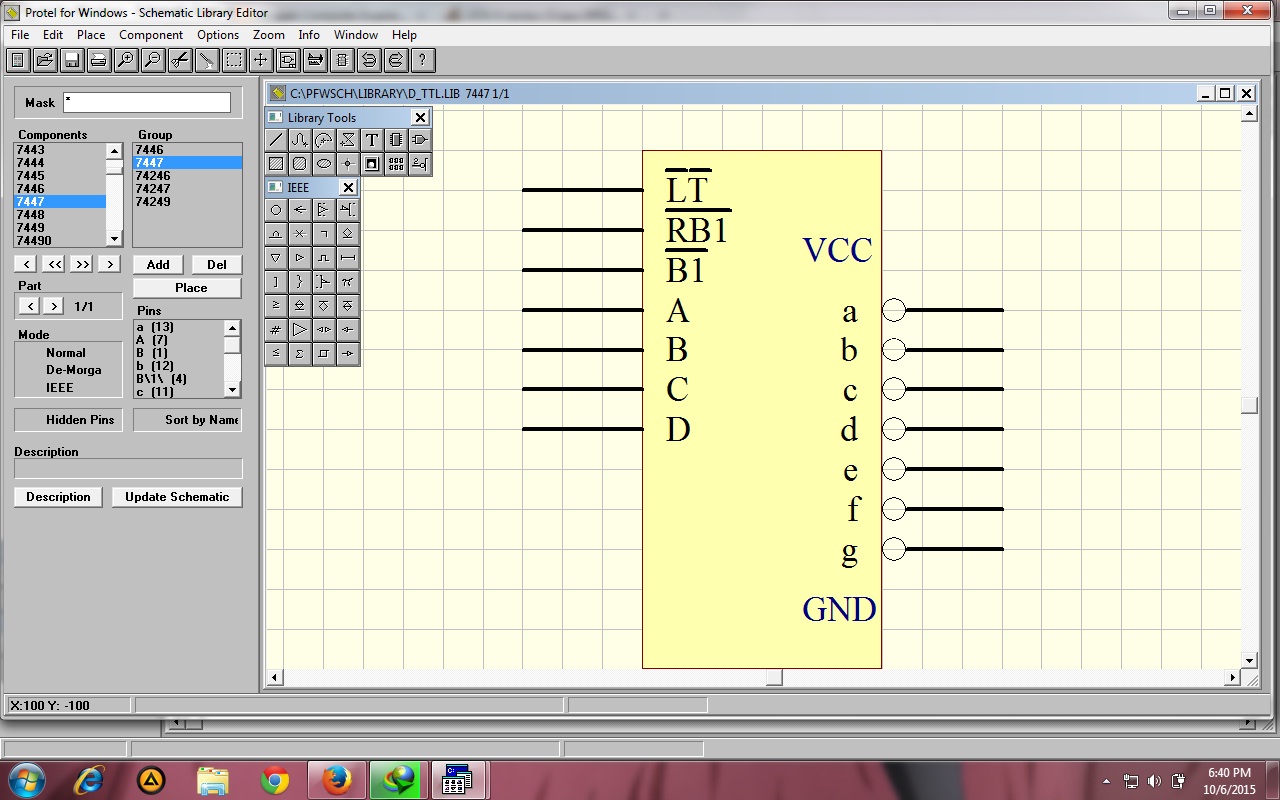
Task: Go to first component with single left arrow
Action: [x=26, y=265]
